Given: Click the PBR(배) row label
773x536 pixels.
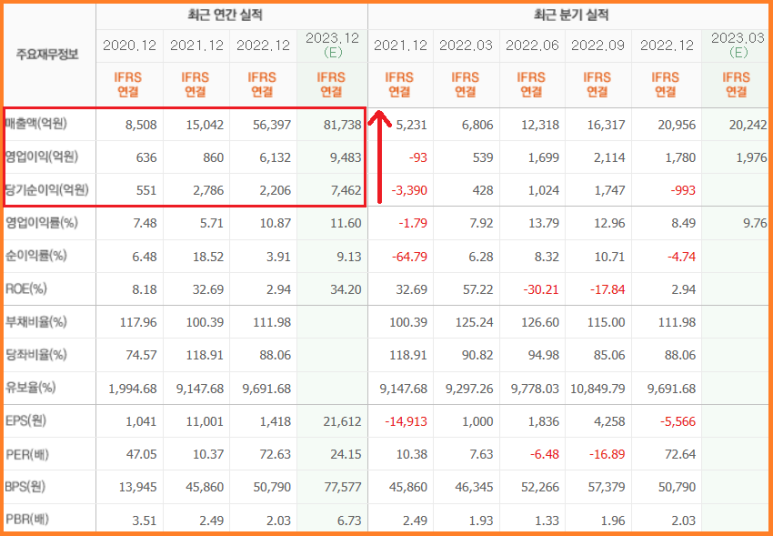Looking at the screenshot, I should (27, 520).
